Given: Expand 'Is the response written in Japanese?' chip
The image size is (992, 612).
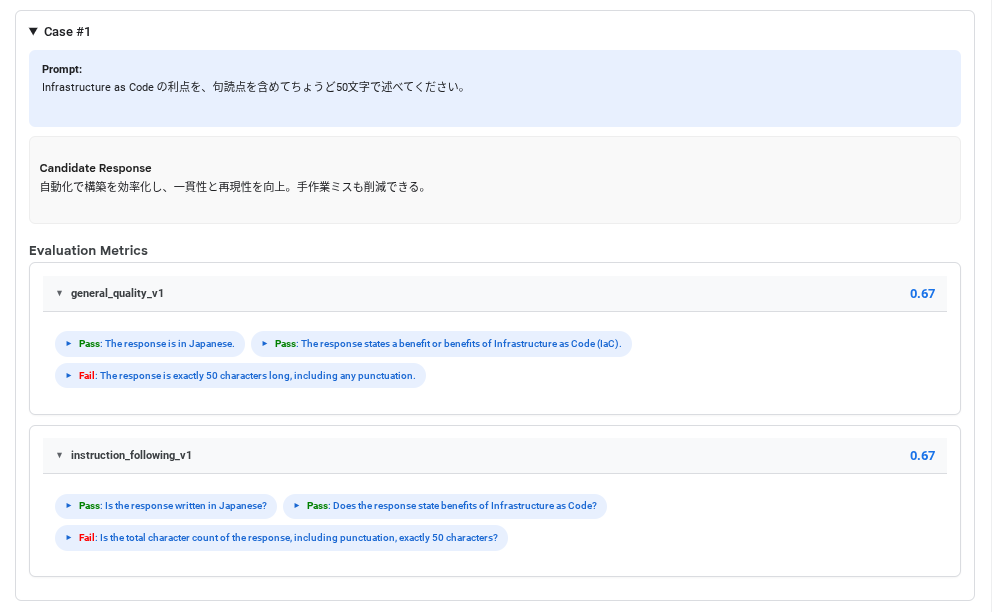Looking at the screenshot, I should tap(166, 506).
